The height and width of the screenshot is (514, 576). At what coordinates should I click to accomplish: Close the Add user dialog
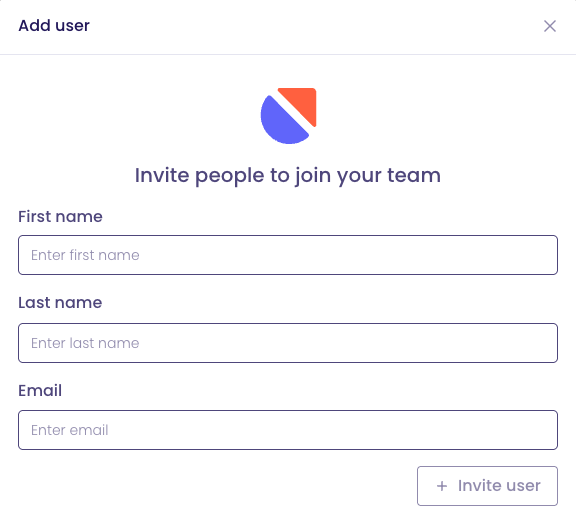550,26
